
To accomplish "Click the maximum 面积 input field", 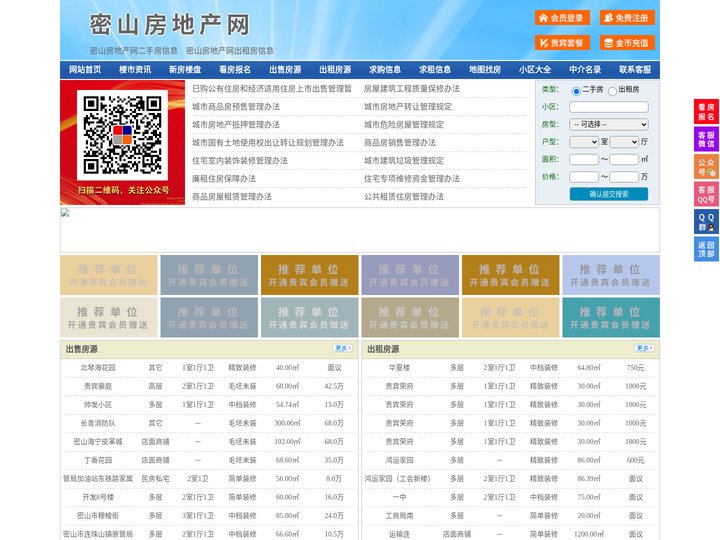I will click(x=624, y=159).
